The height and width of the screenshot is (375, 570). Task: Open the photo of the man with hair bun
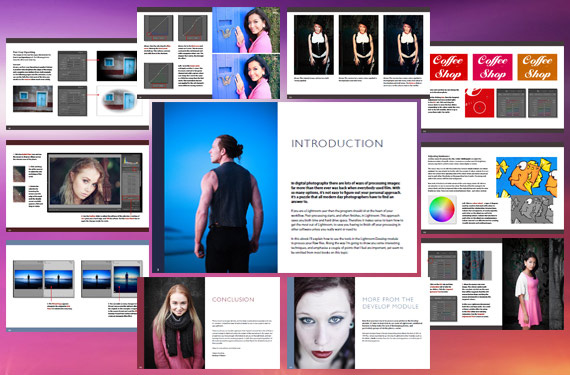point(221,188)
